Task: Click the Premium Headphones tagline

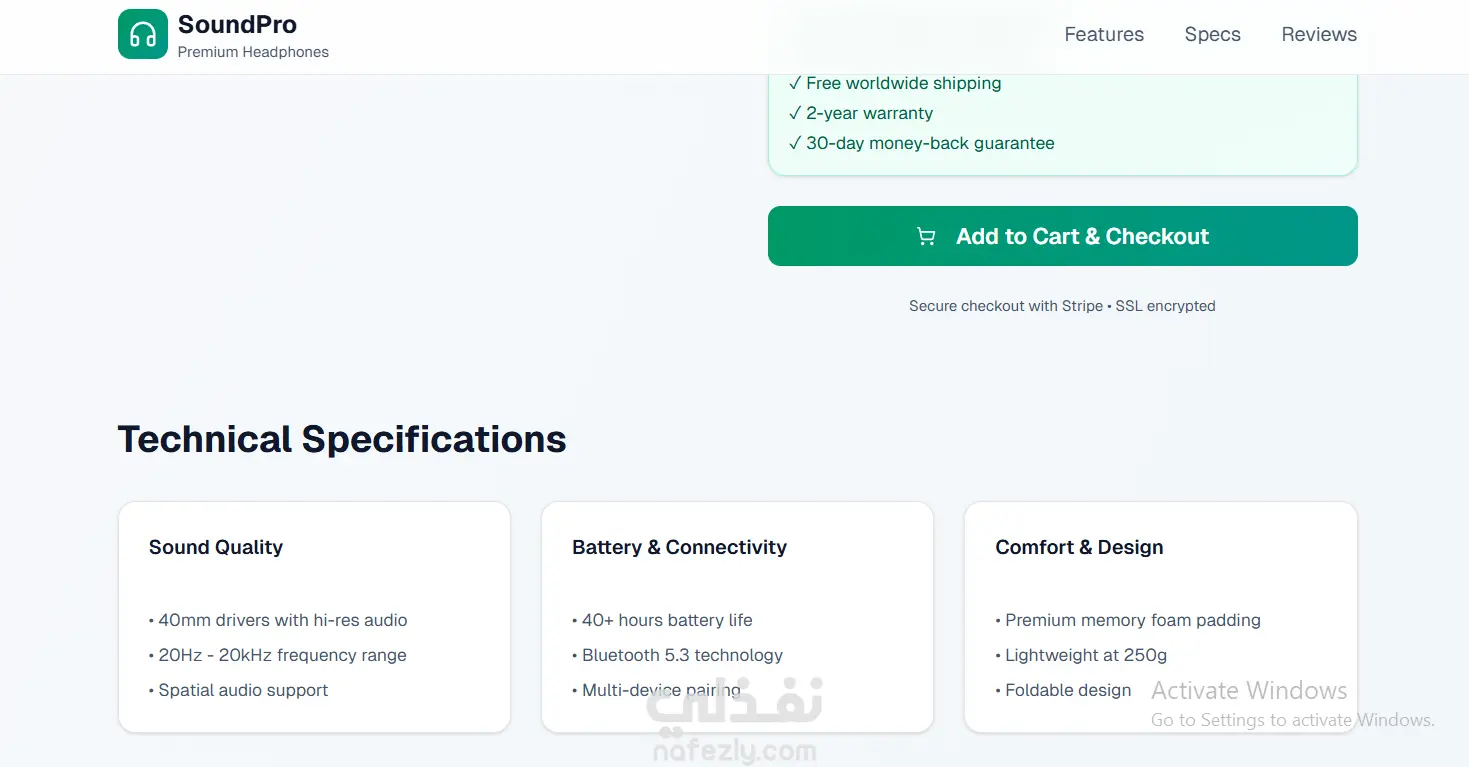Action: click(253, 52)
